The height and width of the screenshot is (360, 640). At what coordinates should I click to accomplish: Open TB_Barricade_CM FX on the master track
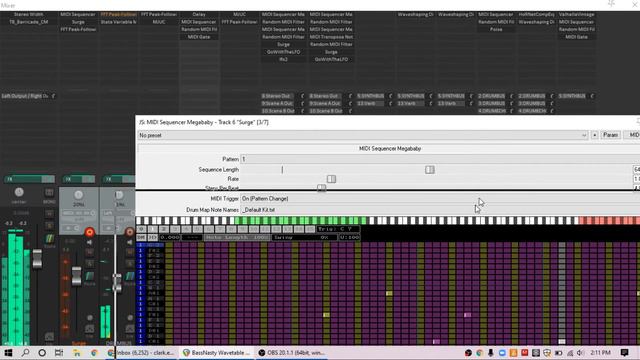click(29, 22)
